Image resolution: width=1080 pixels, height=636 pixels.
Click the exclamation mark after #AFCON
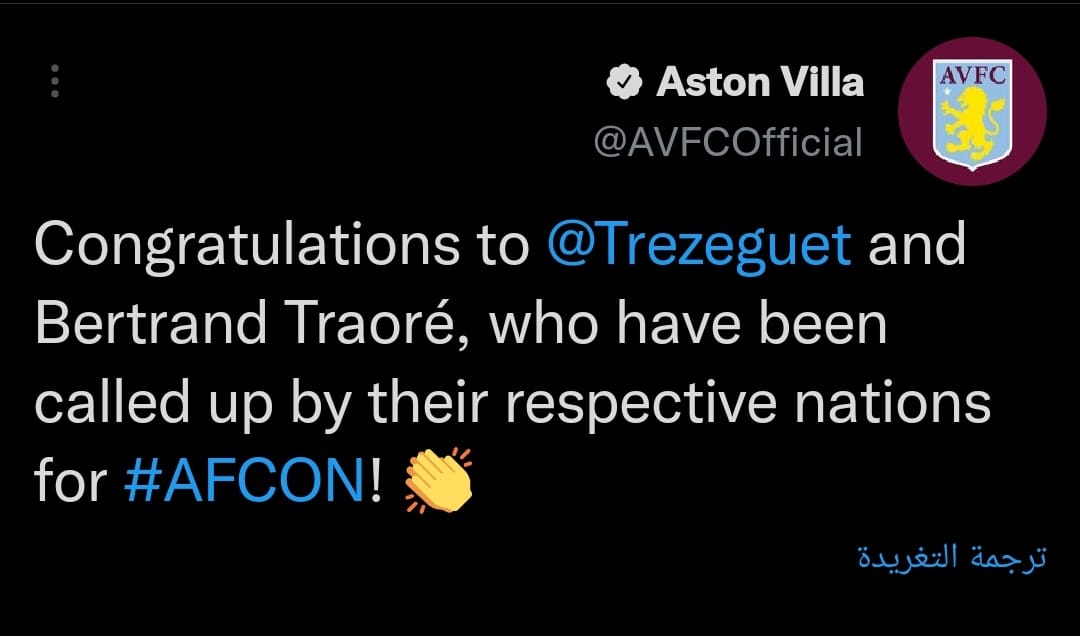(376, 482)
